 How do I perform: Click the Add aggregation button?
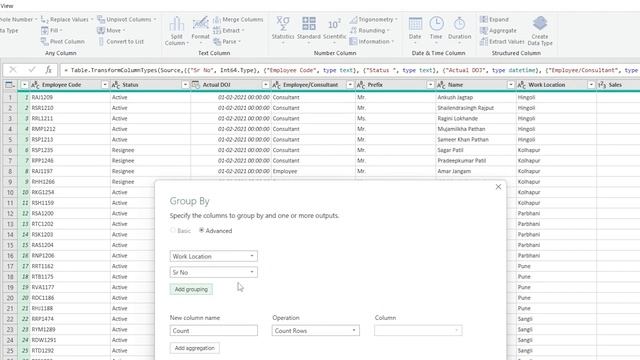pos(194,348)
